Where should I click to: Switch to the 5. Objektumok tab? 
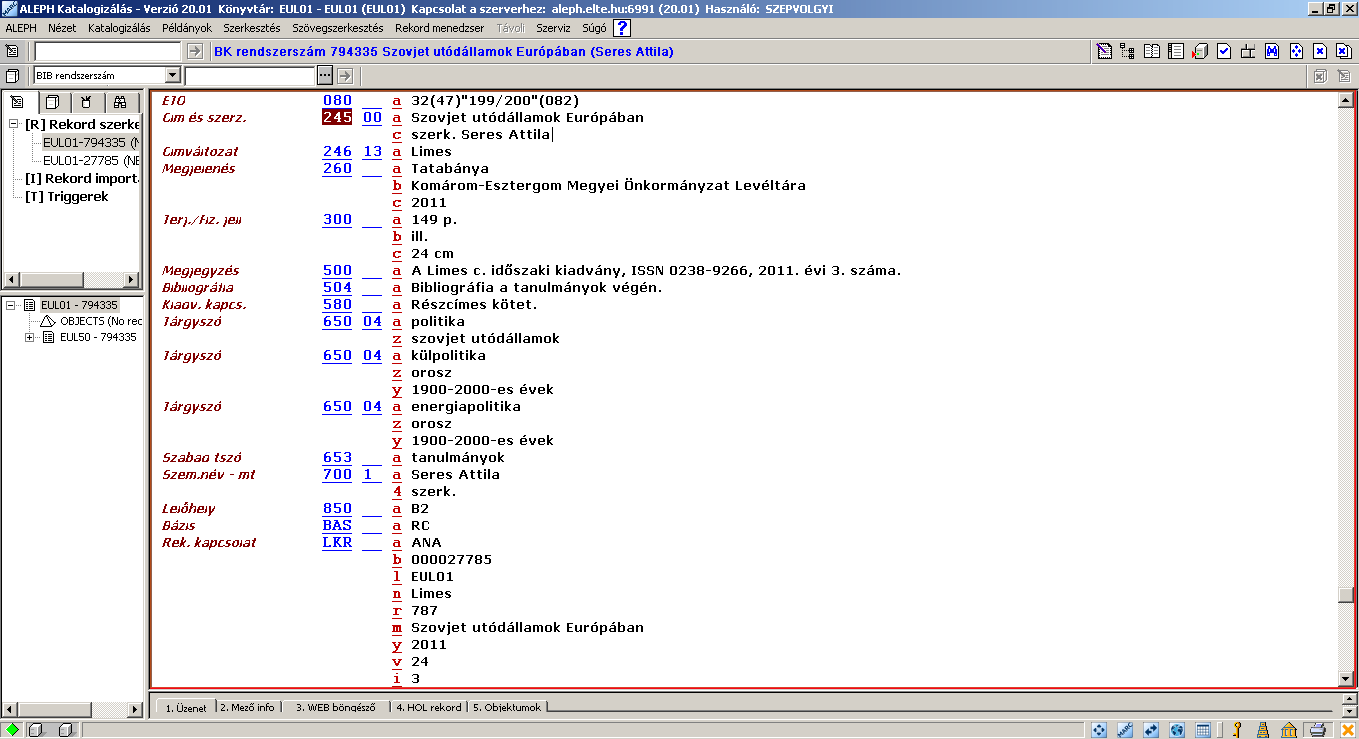click(x=506, y=707)
